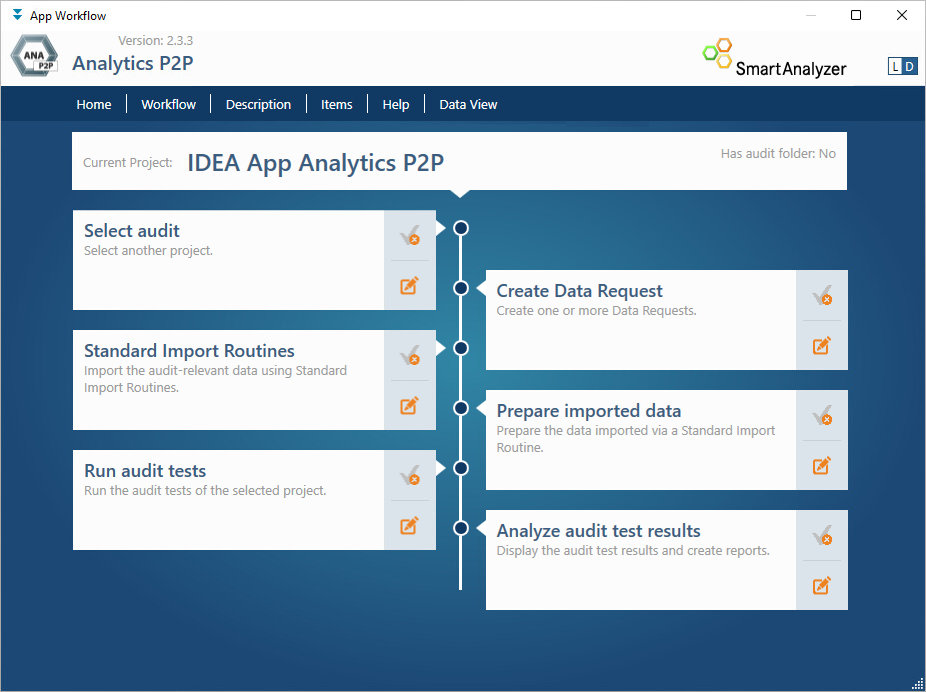Click the Analyze audit test results step title

tap(598, 531)
